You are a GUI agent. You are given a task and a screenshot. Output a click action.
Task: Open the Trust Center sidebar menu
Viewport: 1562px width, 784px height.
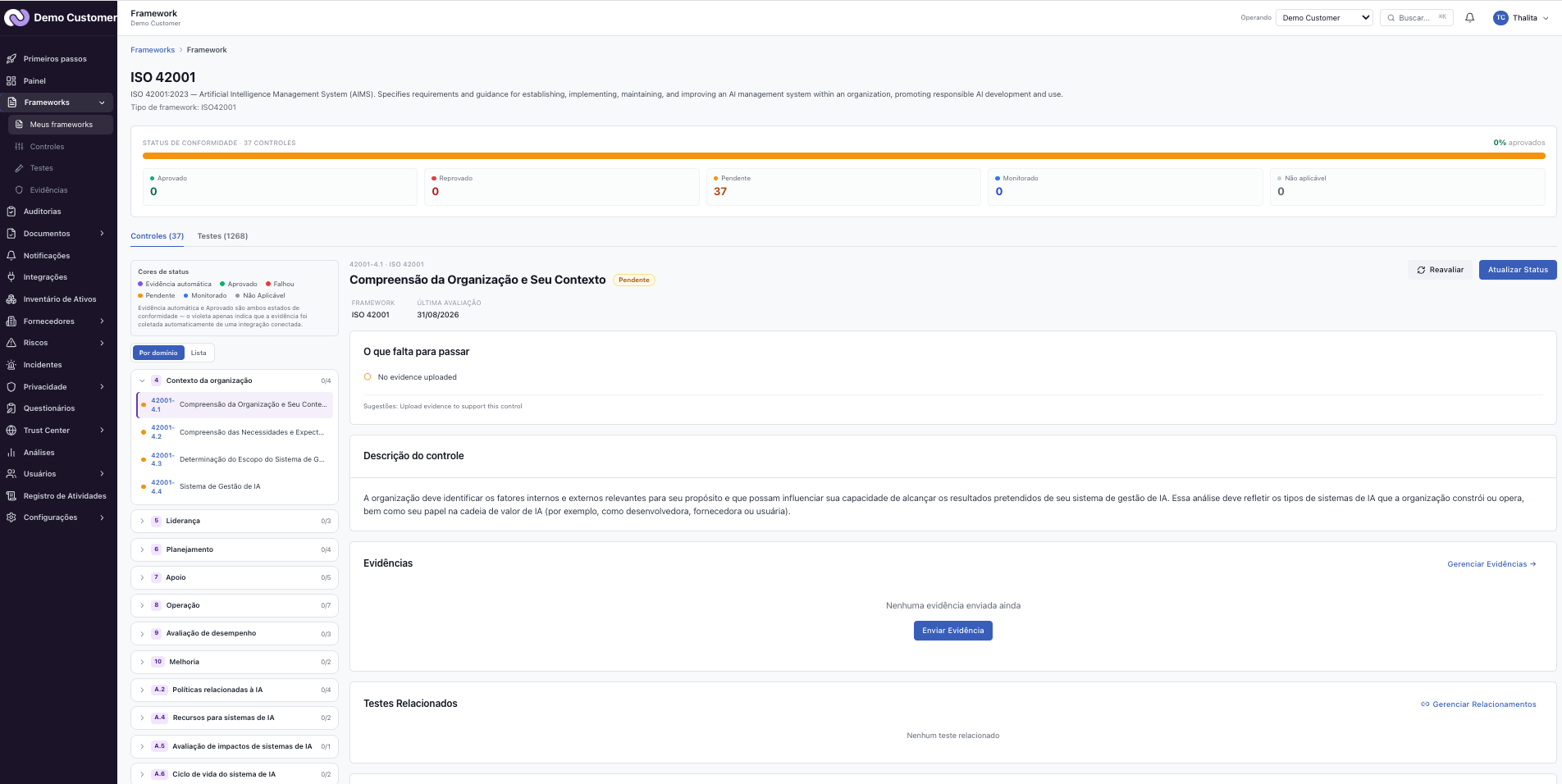(57, 431)
